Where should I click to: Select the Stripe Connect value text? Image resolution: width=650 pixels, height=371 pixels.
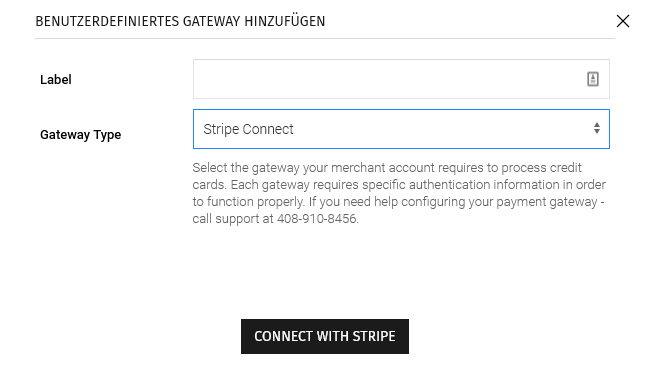point(248,129)
